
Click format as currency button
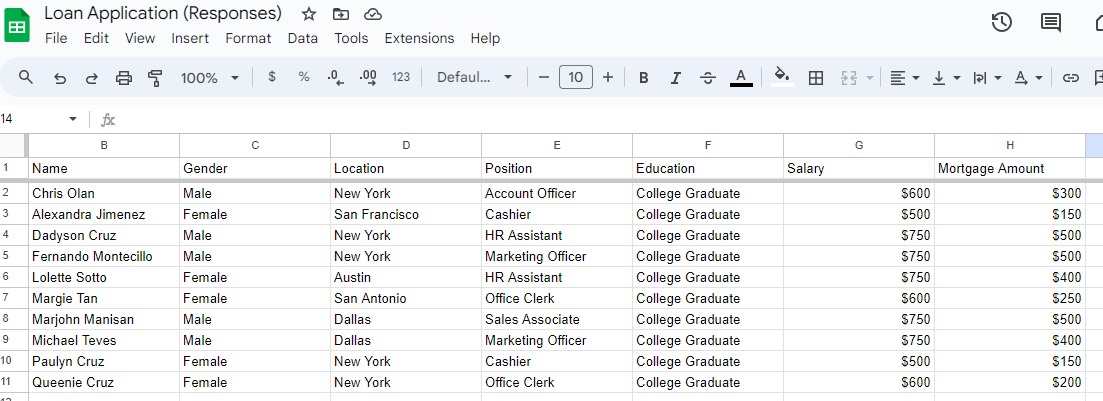coord(272,77)
